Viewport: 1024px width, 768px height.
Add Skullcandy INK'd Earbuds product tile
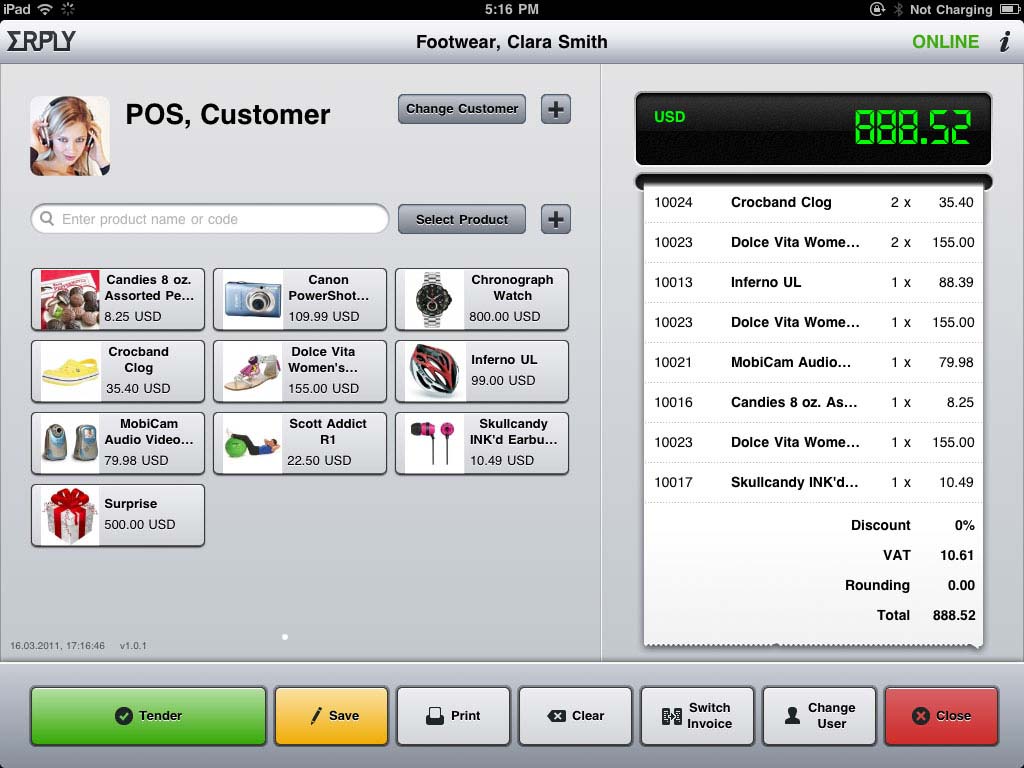click(x=482, y=443)
